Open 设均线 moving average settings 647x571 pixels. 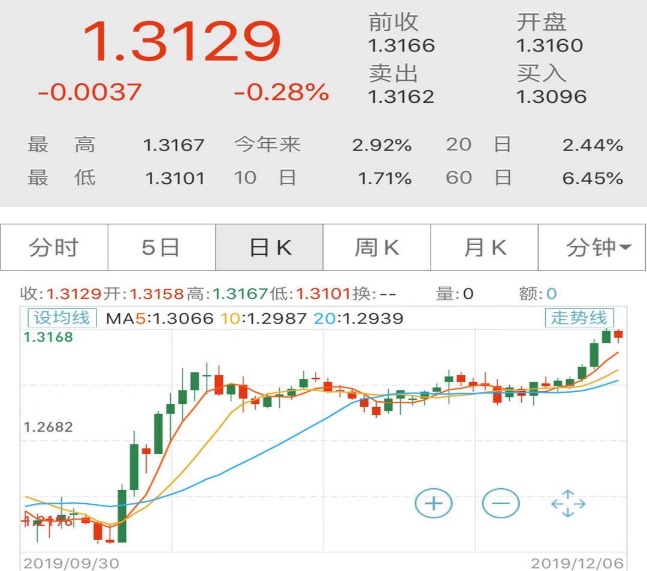[62, 318]
